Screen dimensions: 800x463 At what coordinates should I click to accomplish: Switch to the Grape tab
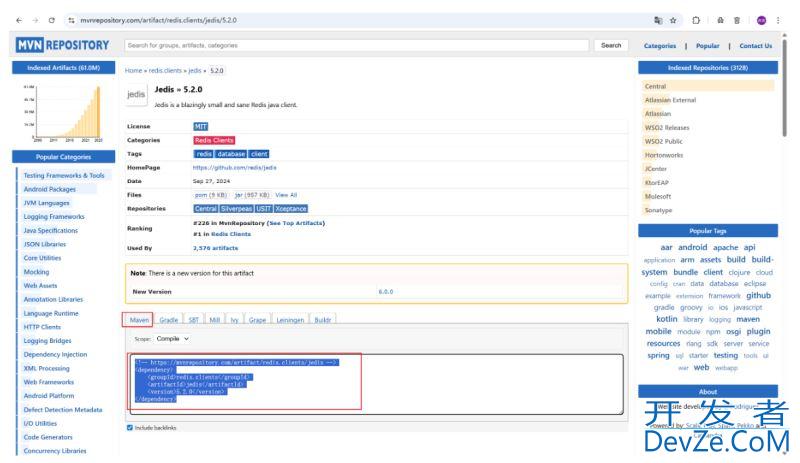click(x=257, y=320)
